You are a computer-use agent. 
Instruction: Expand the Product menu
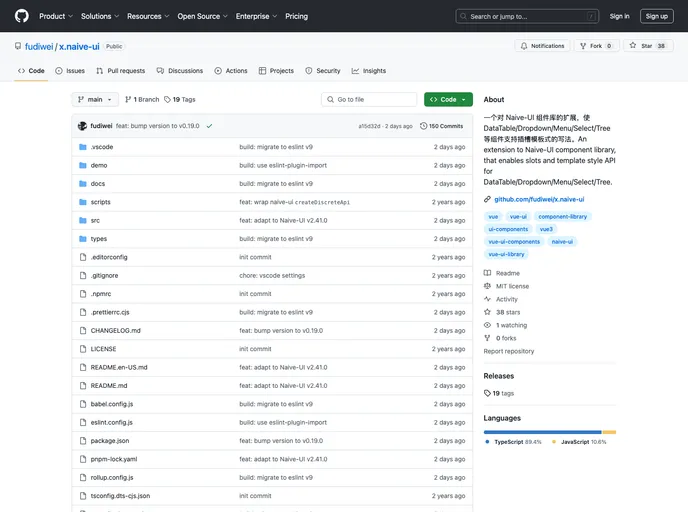(56, 16)
